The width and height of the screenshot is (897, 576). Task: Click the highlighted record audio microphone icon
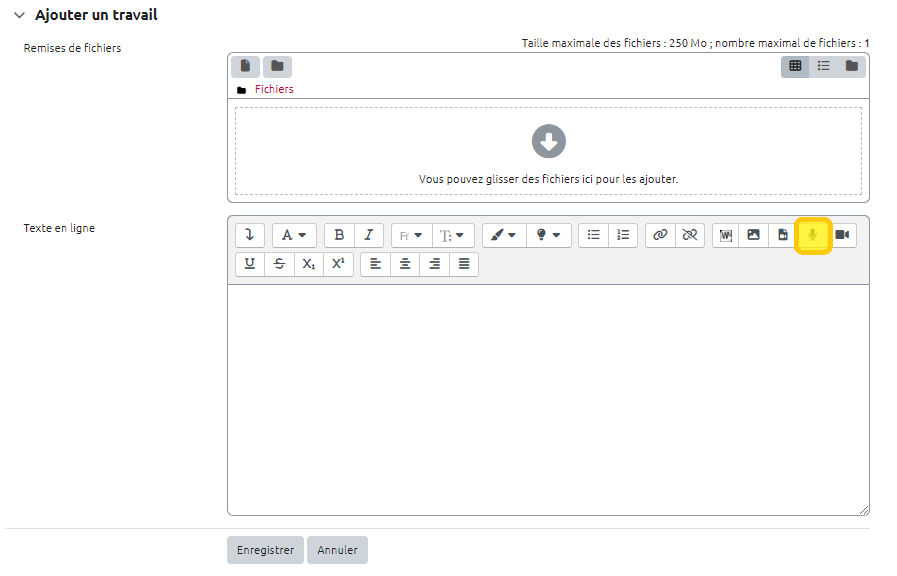[813, 235]
